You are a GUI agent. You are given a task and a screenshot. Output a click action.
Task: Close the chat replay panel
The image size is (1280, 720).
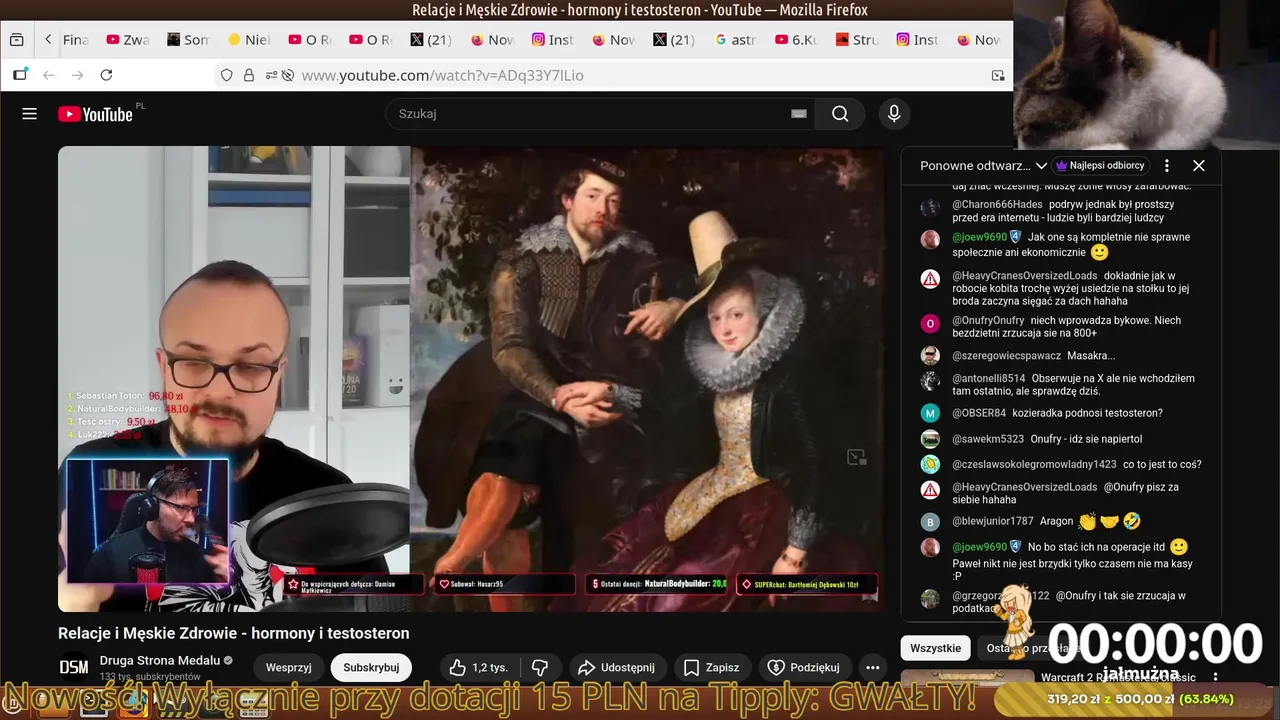pyautogui.click(x=1199, y=166)
